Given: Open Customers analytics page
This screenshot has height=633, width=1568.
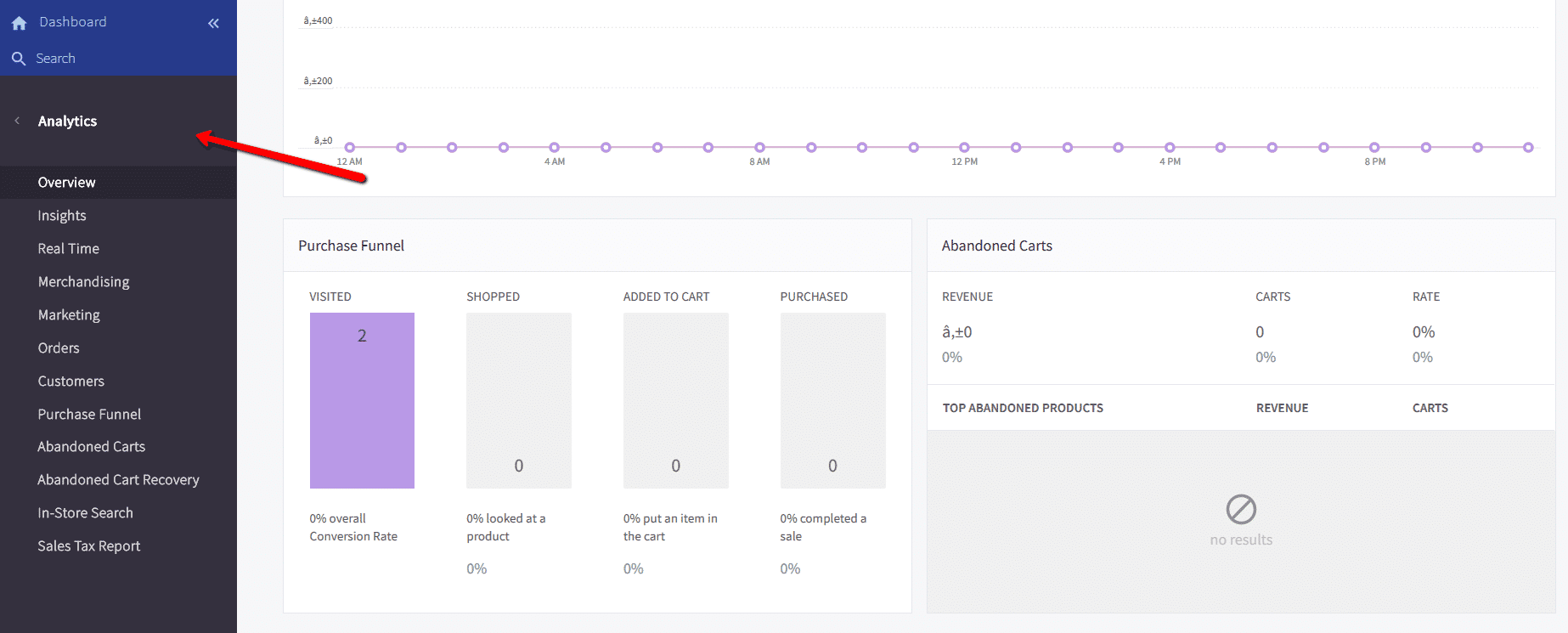Looking at the screenshot, I should pyautogui.click(x=71, y=381).
